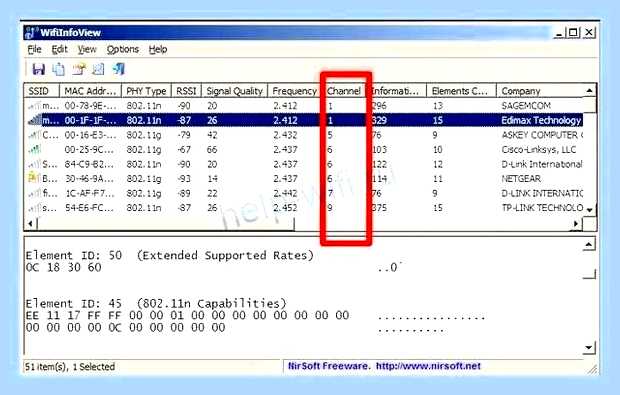Click the list's scroll up arrow
Viewport: 620px width, 395px height.
coord(589,91)
